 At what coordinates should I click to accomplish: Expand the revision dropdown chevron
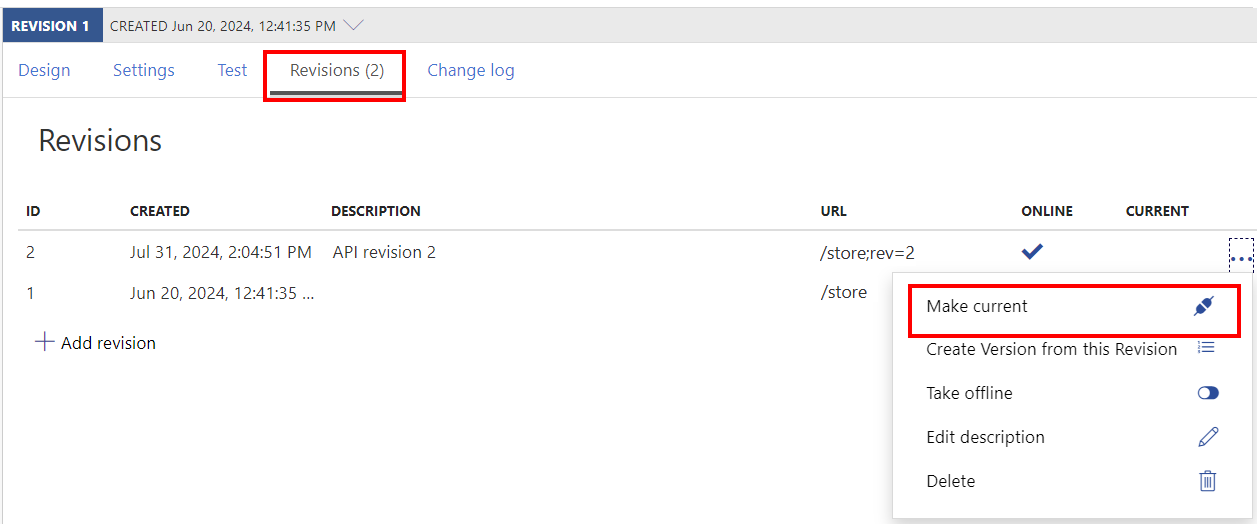352,25
